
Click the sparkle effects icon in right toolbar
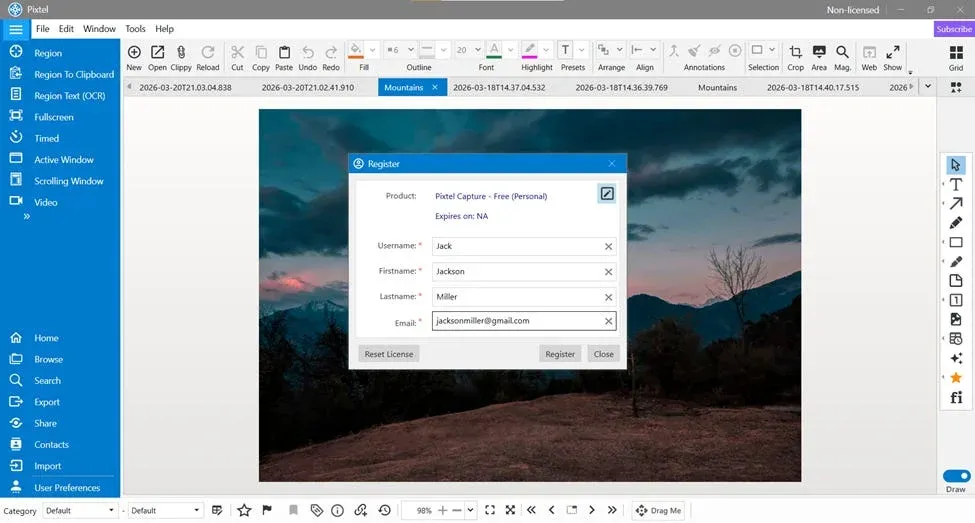click(956, 358)
